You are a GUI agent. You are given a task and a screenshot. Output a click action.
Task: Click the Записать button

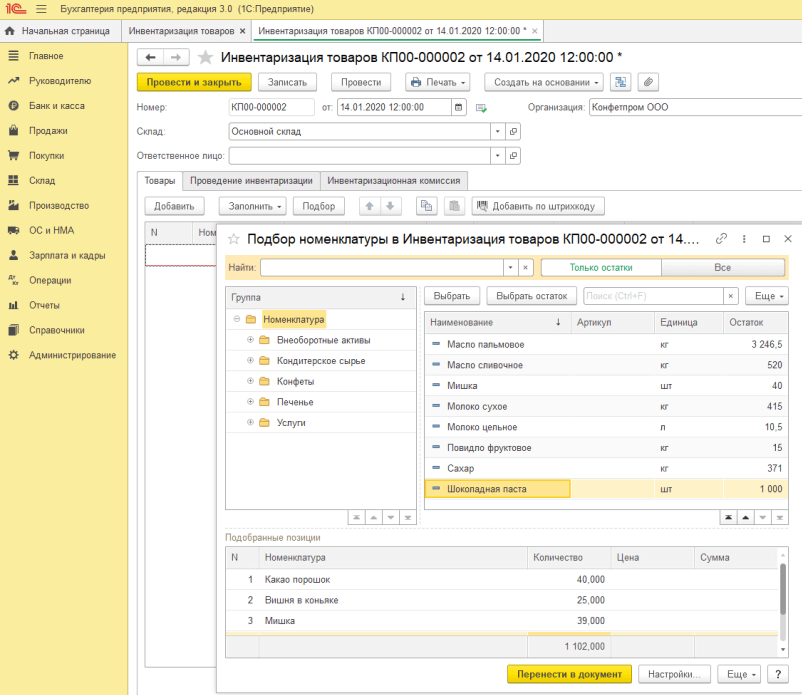(x=287, y=82)
